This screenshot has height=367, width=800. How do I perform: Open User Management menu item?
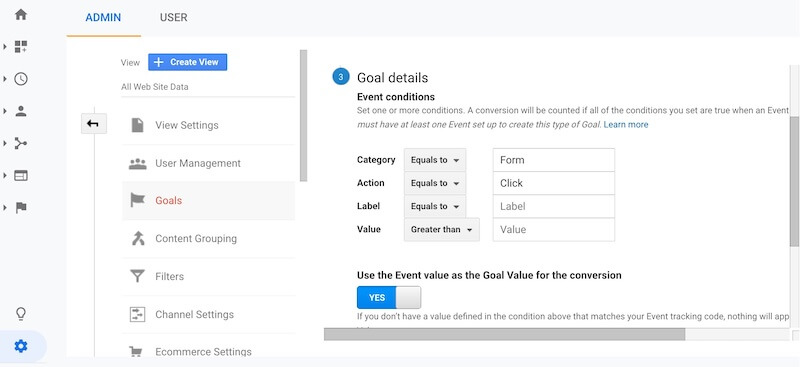(208, 163)
